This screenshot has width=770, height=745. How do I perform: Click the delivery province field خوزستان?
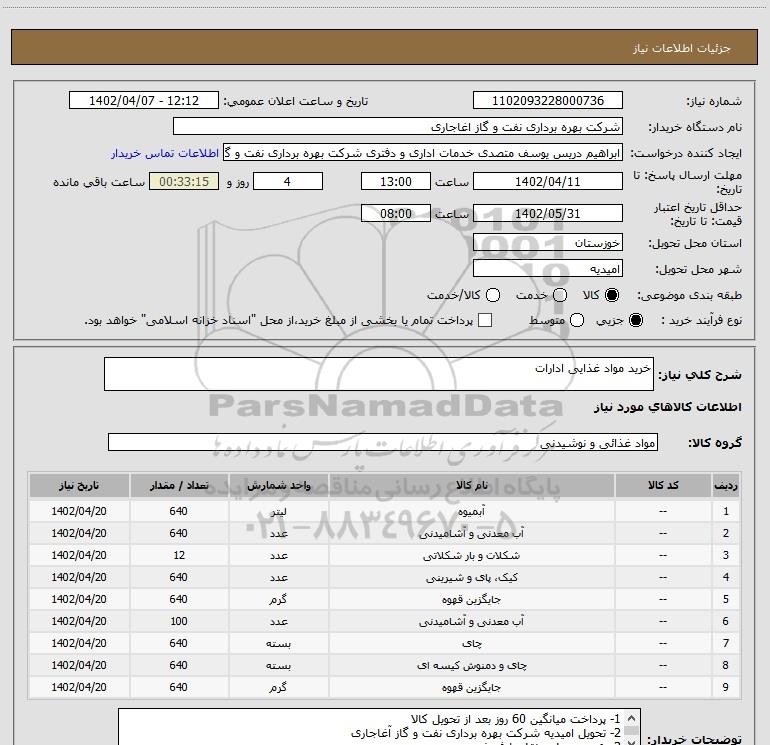coord(548,243)
